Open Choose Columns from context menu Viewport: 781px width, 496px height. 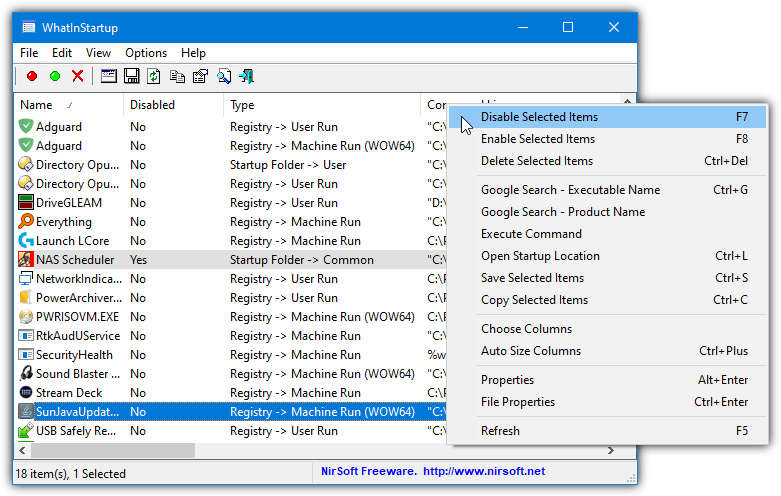(608, 329)
